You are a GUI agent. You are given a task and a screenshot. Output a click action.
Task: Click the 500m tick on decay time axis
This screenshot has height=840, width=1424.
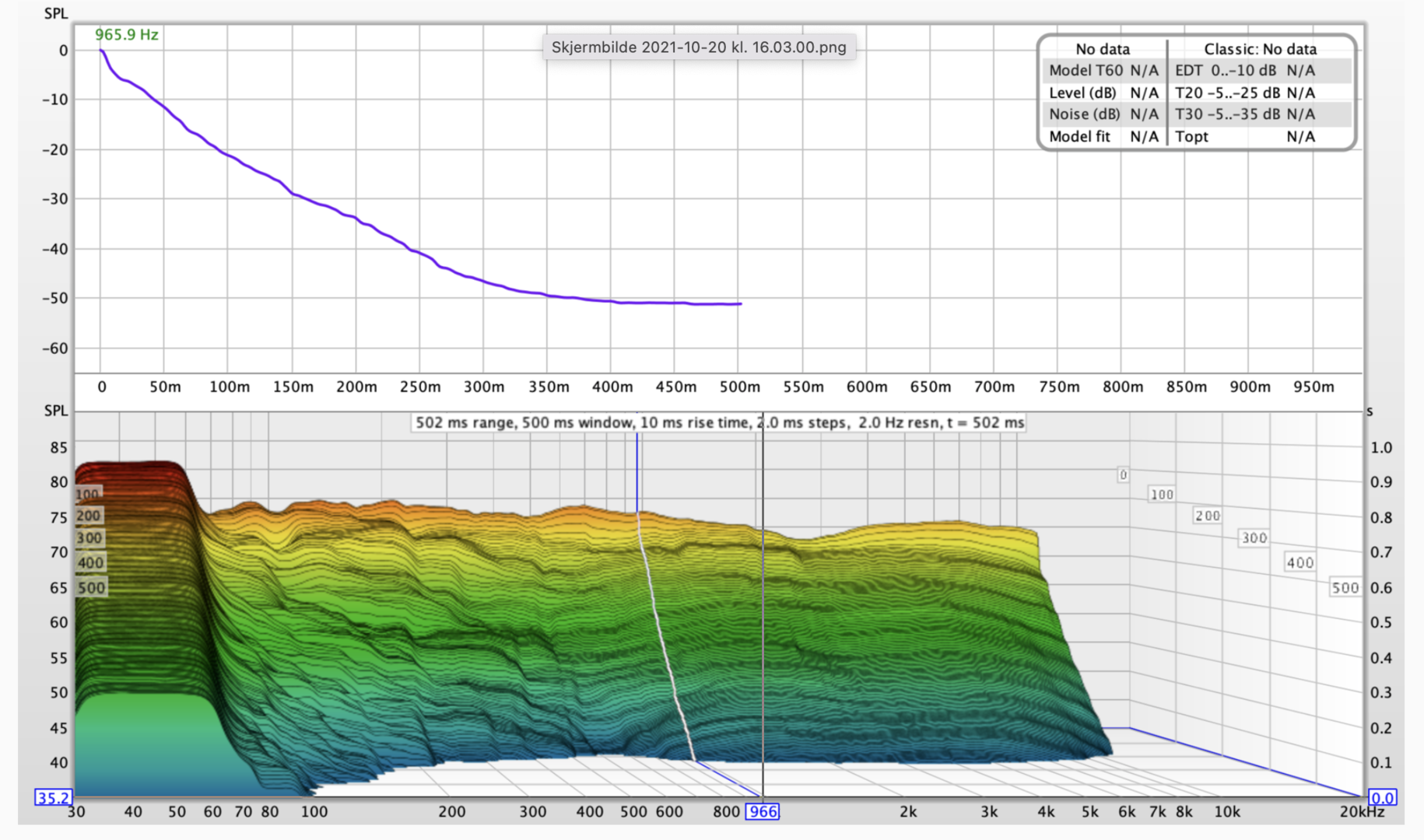[x=739, y=387]
